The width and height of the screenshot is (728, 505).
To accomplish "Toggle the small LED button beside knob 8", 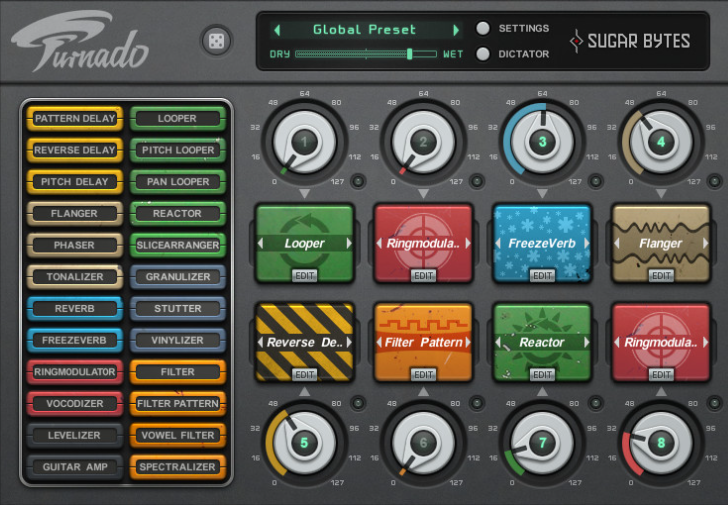I will pyautogui.click(x=715, y=403).
